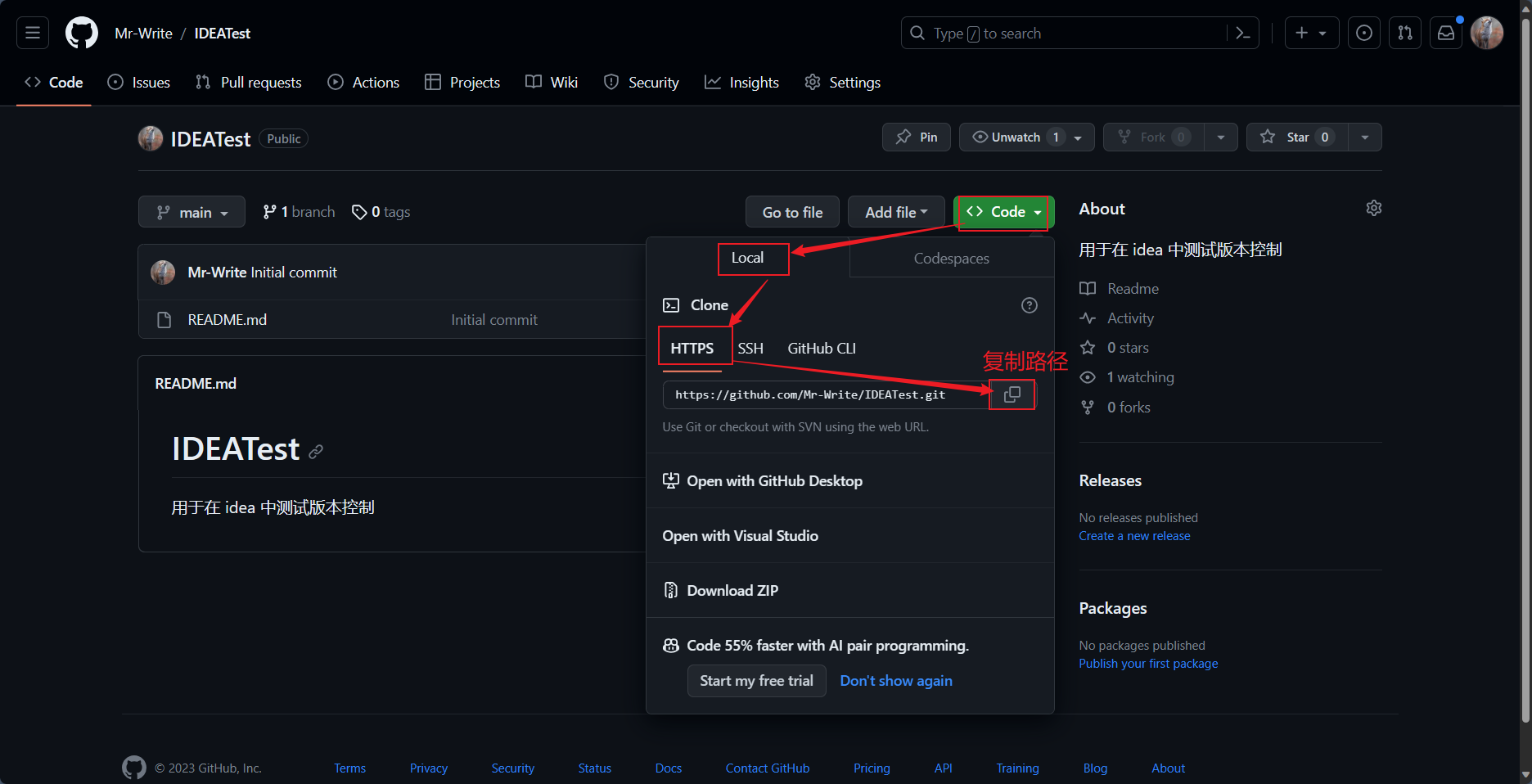Open the Mr-Write commit author link
1532x784 pixels.
pos(217,273)
